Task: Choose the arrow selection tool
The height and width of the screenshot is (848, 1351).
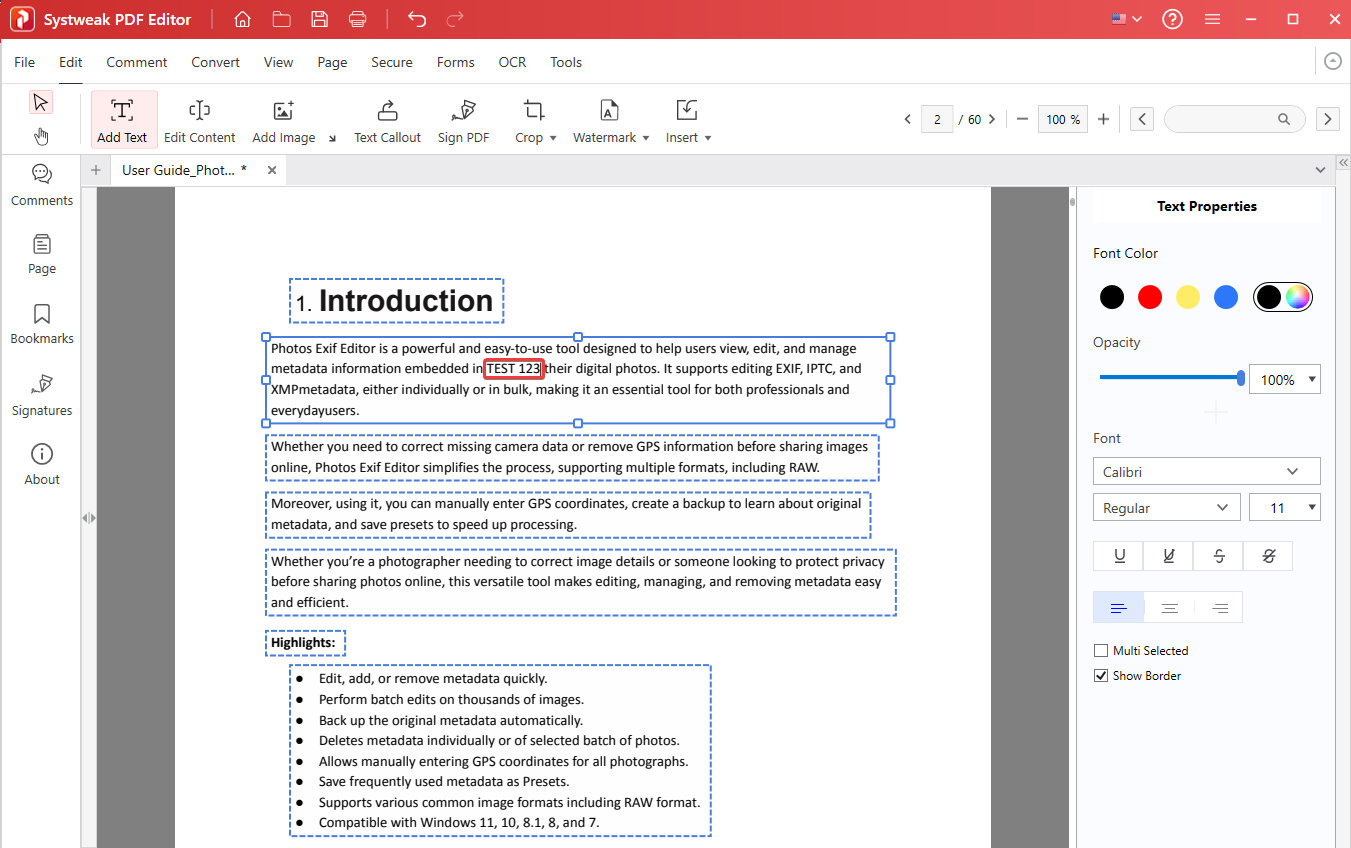Action: 40,102
